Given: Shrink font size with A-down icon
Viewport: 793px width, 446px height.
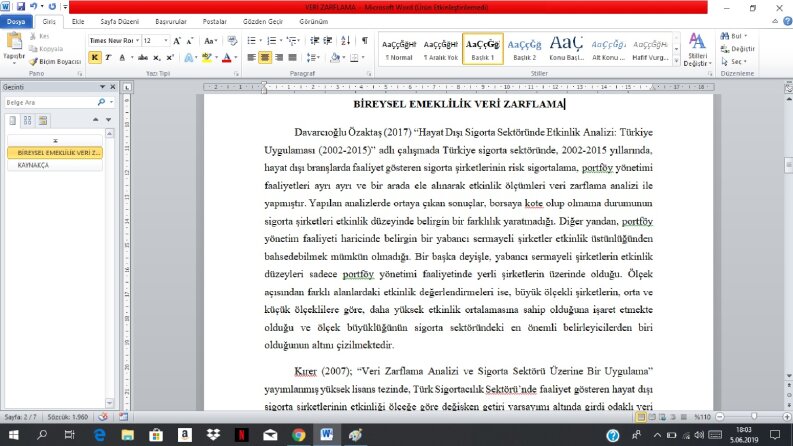Looking at the screenshot, I should coord(190,40).
